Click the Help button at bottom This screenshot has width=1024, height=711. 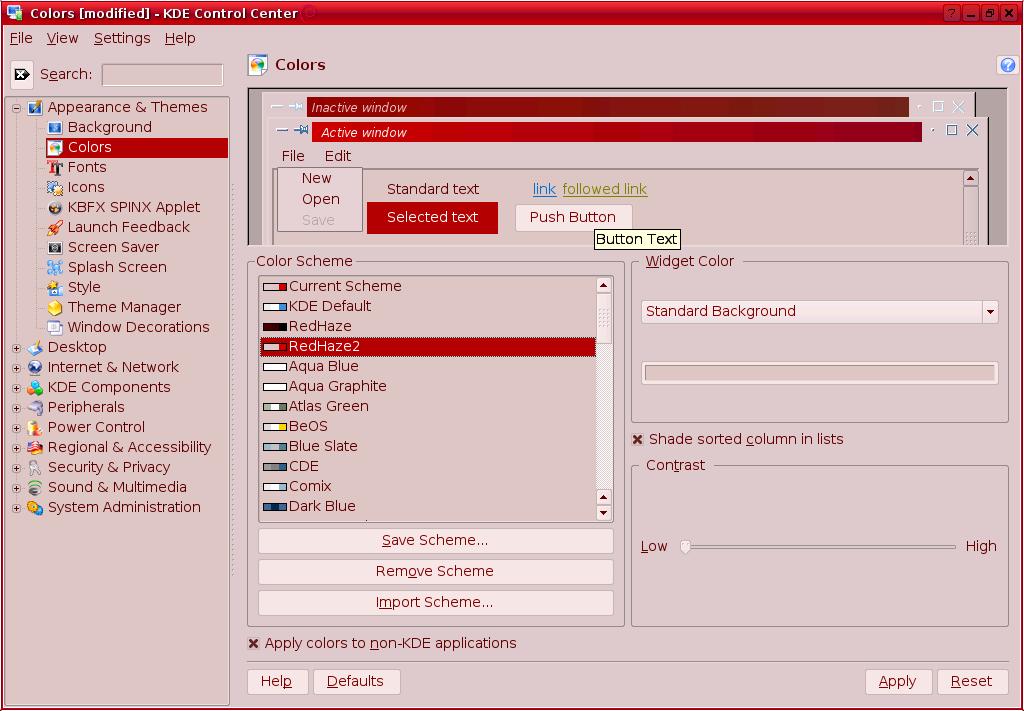(x=277, y=682)
